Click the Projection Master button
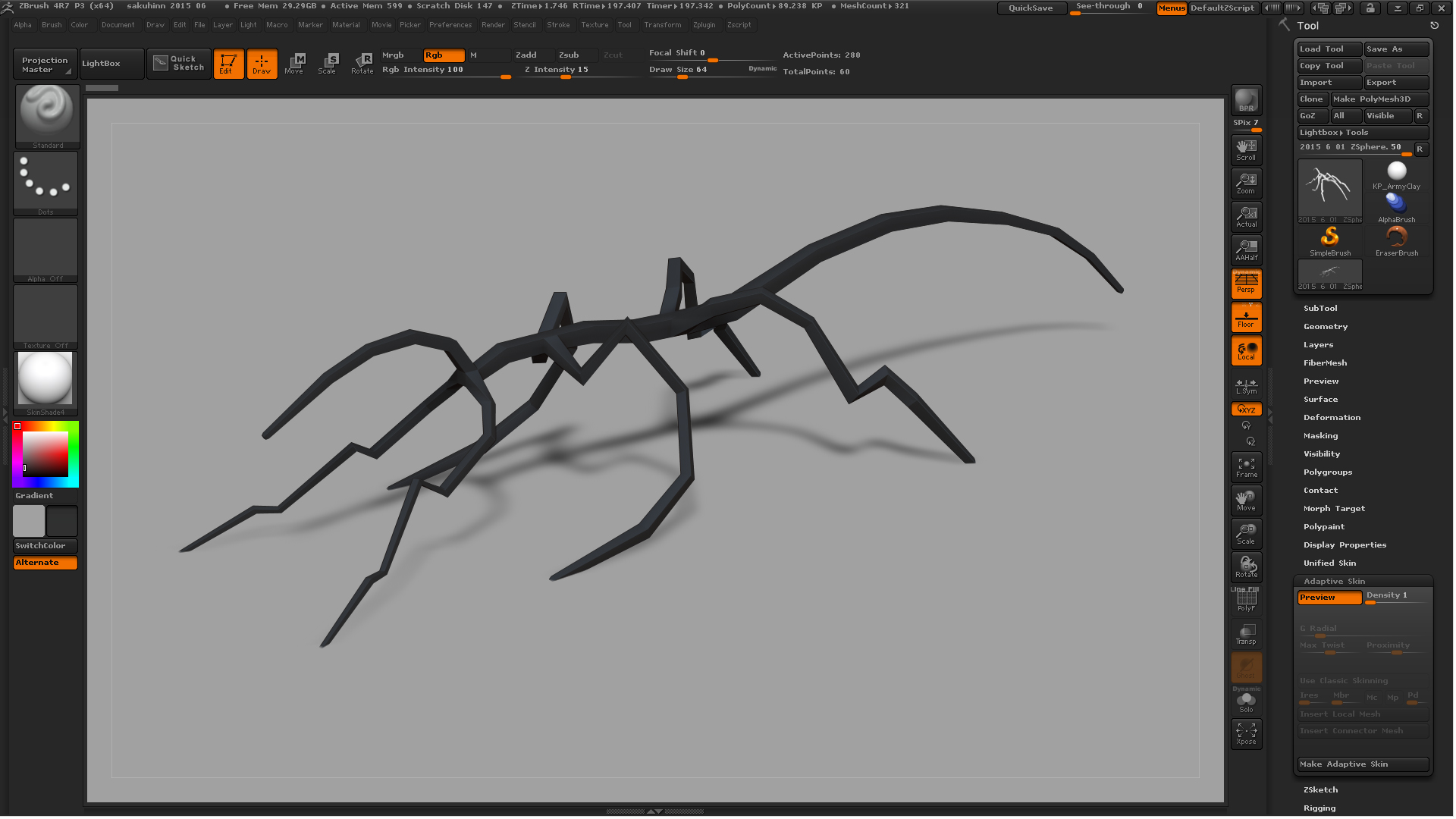1456x819 pixels. pyautogui.click(x=45, y=64)
